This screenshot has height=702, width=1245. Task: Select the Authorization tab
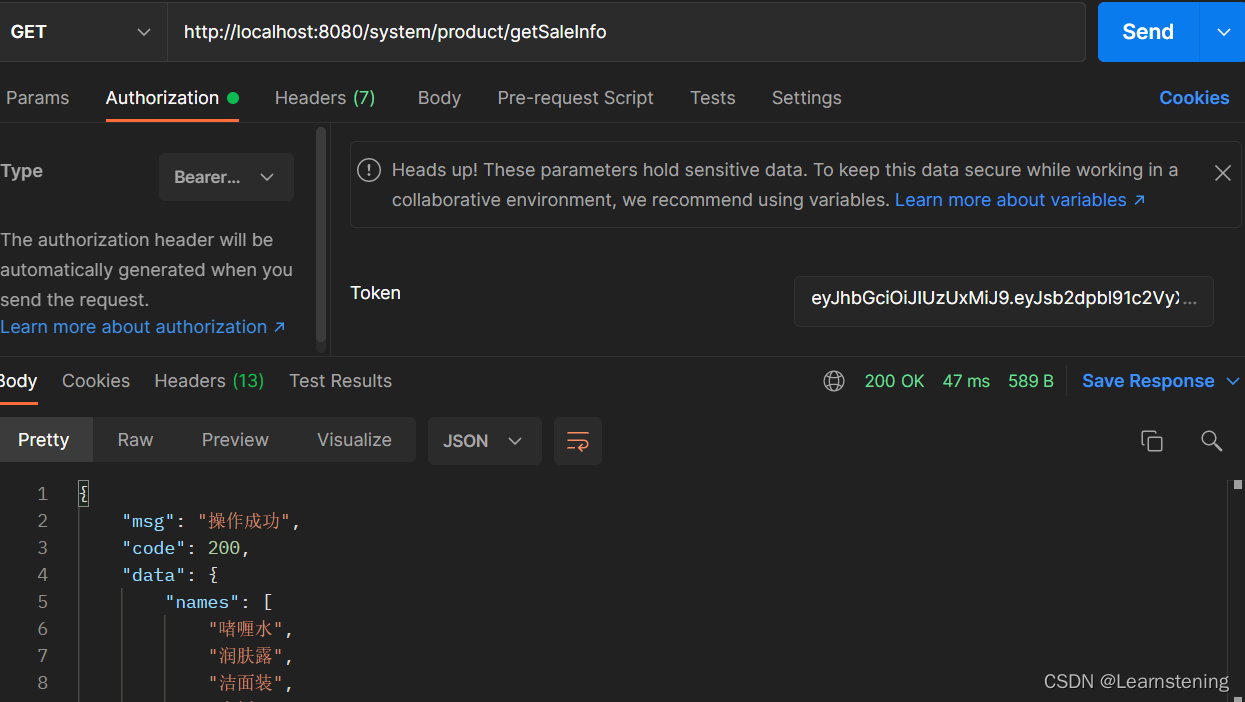tap(172, 98)
